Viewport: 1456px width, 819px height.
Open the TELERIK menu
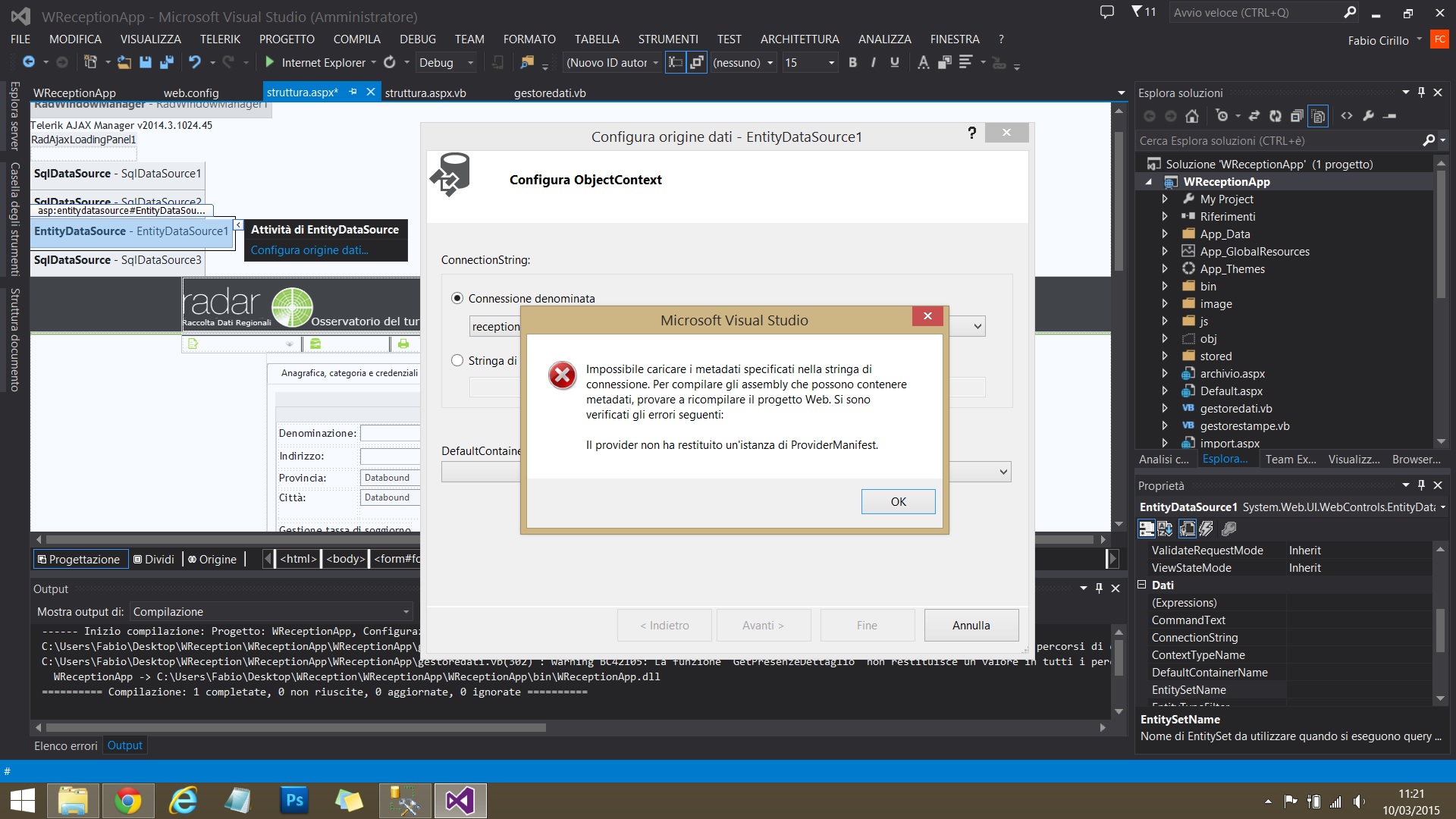[x=220, y=39]
